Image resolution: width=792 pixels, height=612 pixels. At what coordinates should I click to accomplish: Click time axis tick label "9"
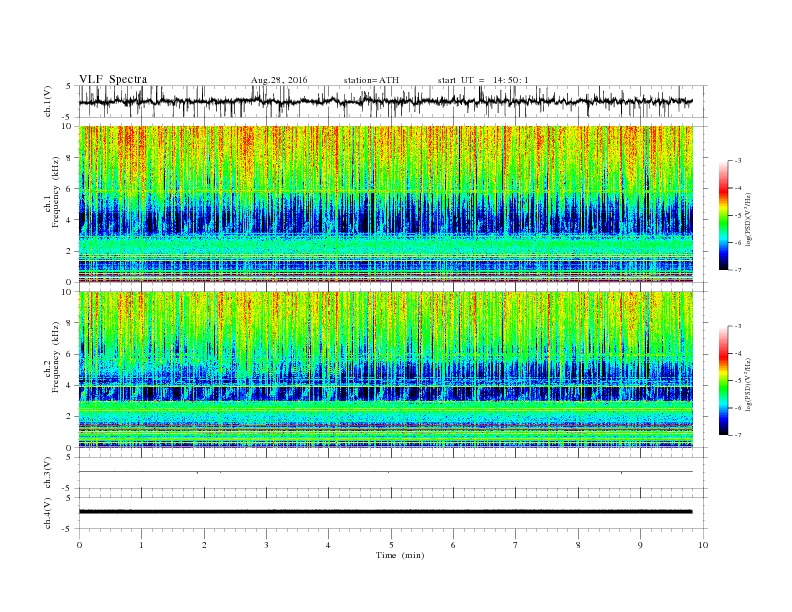click(640, 545)
